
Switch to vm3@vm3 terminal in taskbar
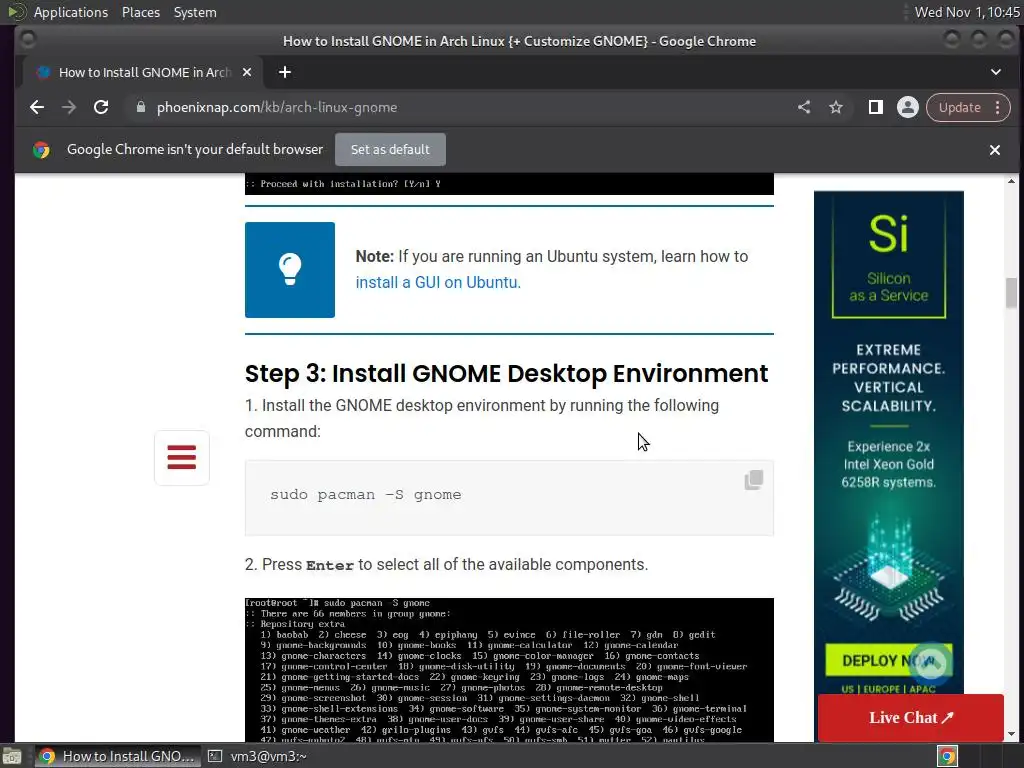tap(258, 756)
